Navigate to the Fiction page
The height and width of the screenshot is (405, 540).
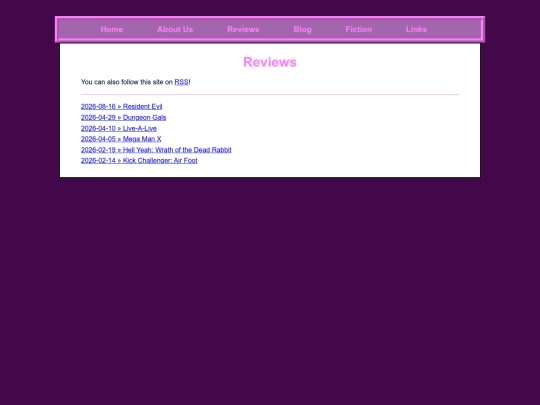[359, 29]
